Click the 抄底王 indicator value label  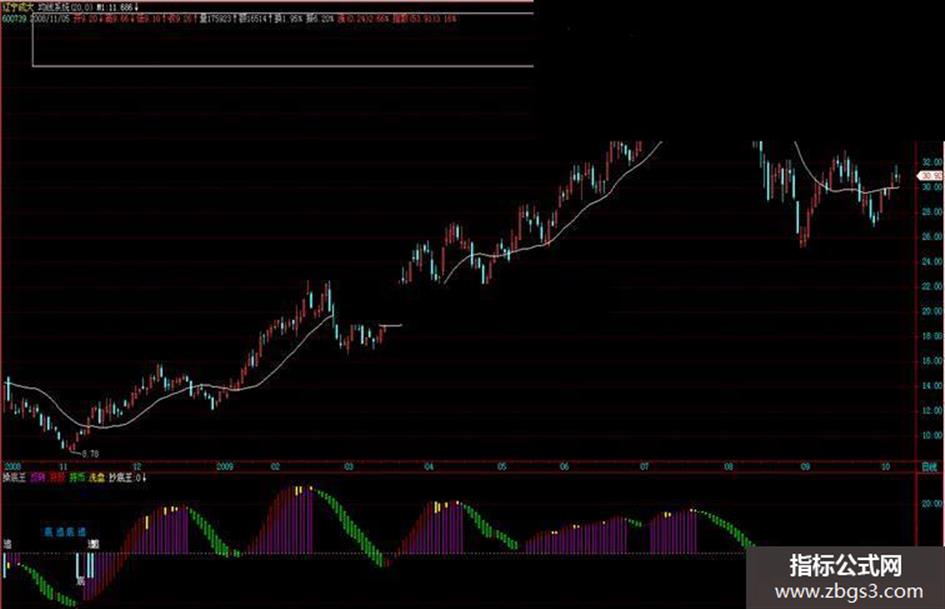tap(127, 478)
